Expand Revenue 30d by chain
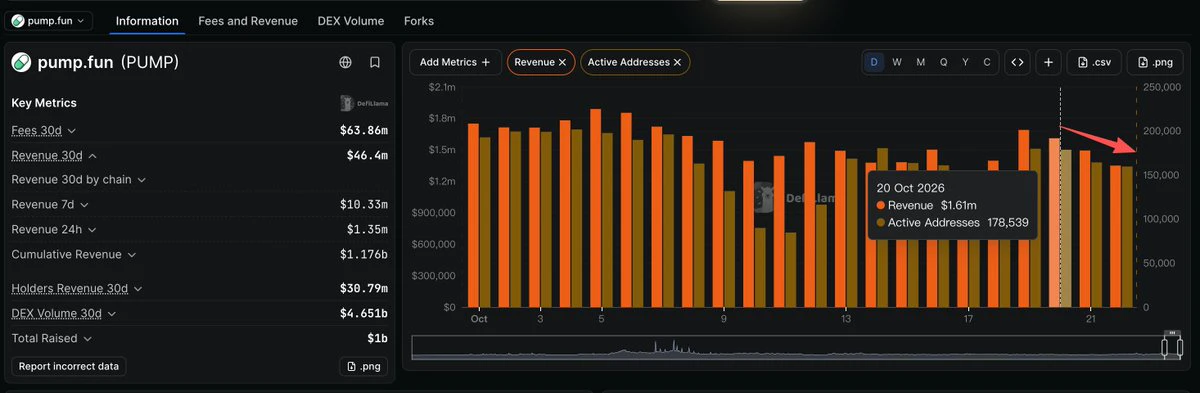Image resolution: width=1200 pixels, height=393 pixels. coord(79,180)
